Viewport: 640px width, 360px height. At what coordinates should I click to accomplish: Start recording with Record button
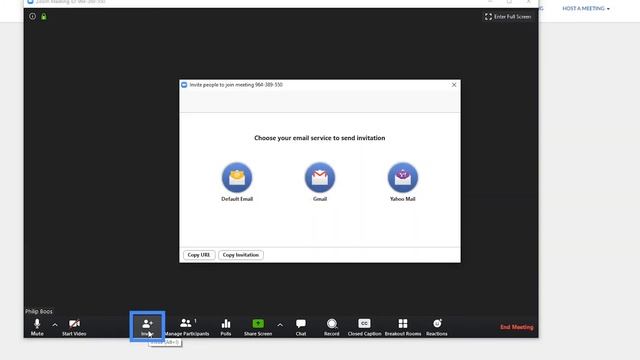pos(331,327)
